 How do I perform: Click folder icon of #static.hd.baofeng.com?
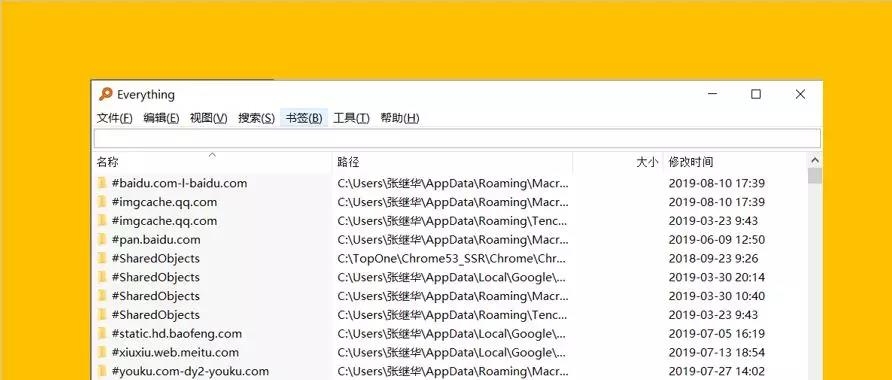[x=102, y=333]
